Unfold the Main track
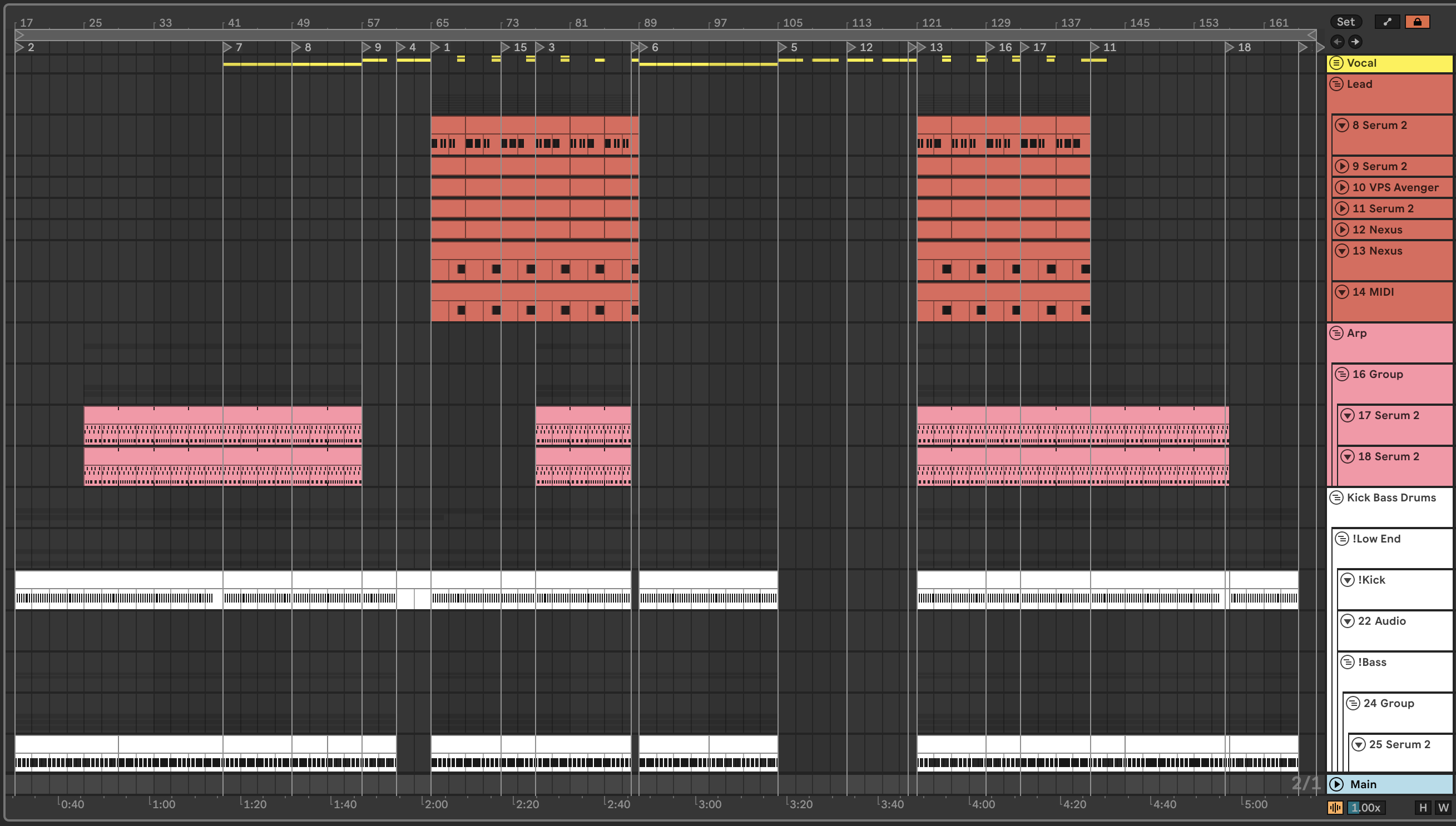This screenshot has width=1456, height=826. (1336, 784)
